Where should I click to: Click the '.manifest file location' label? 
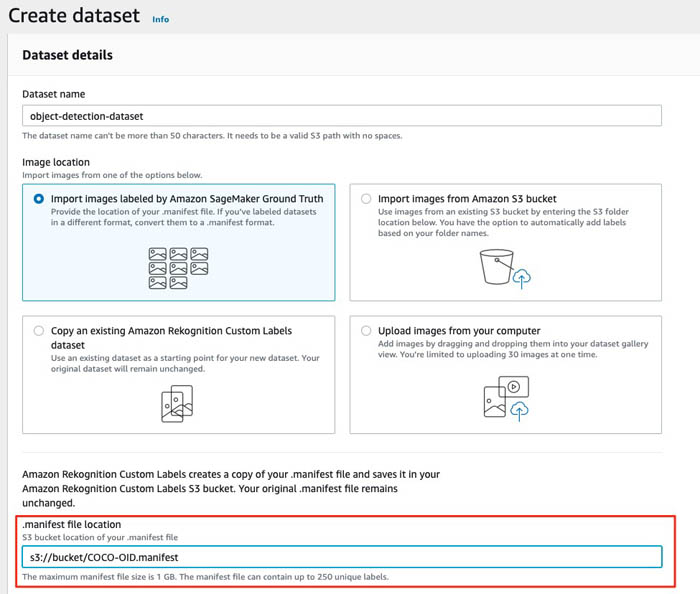coord(72,524)
